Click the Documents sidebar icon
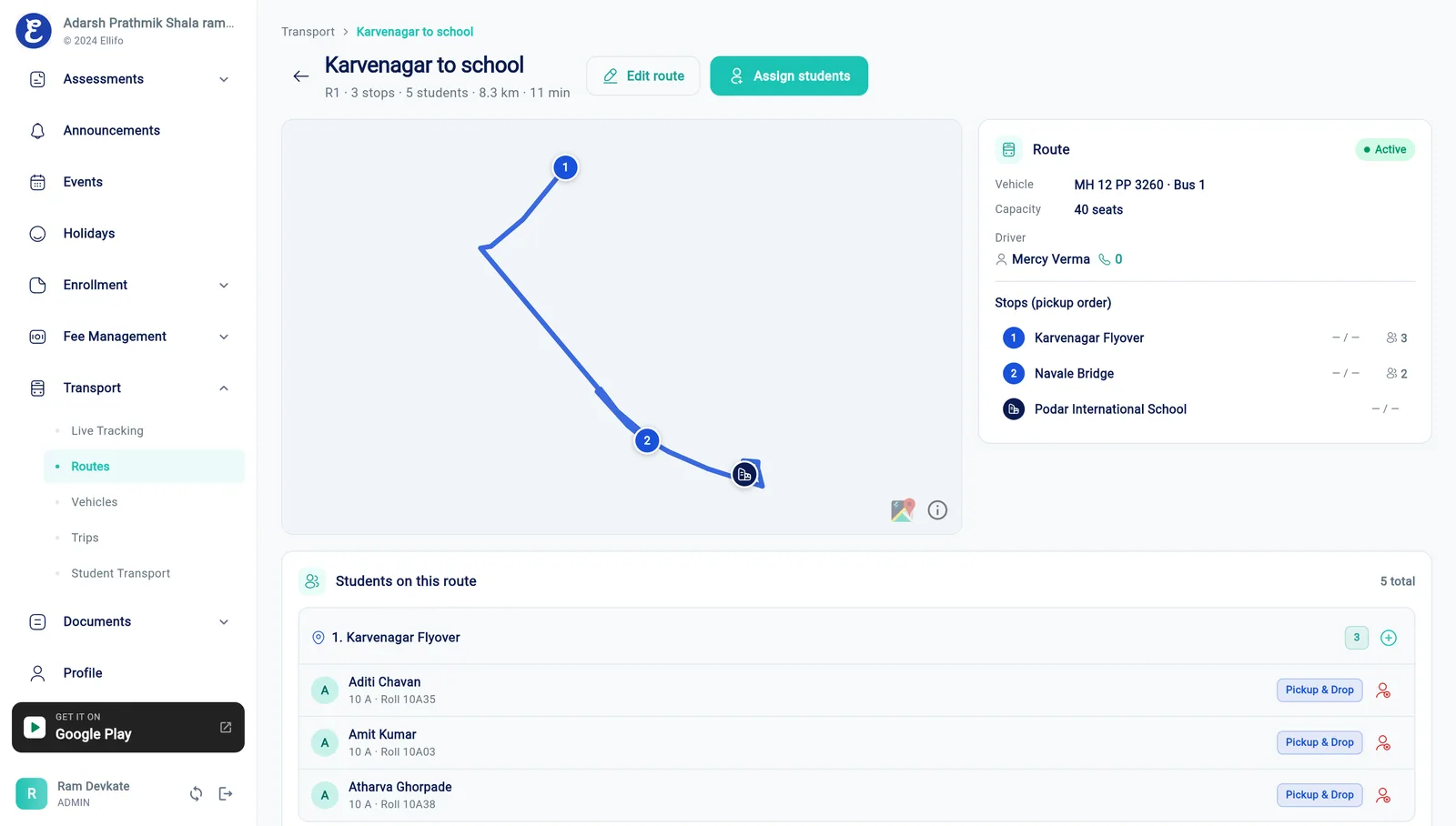This screenshot has height=826, width=1456. coord(37,622)
